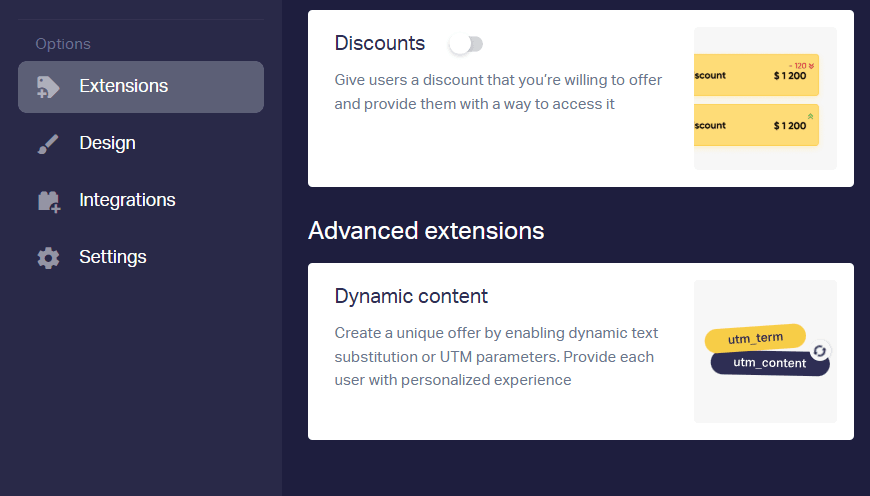Select the Discounts card heading

(x=380, y=43)
